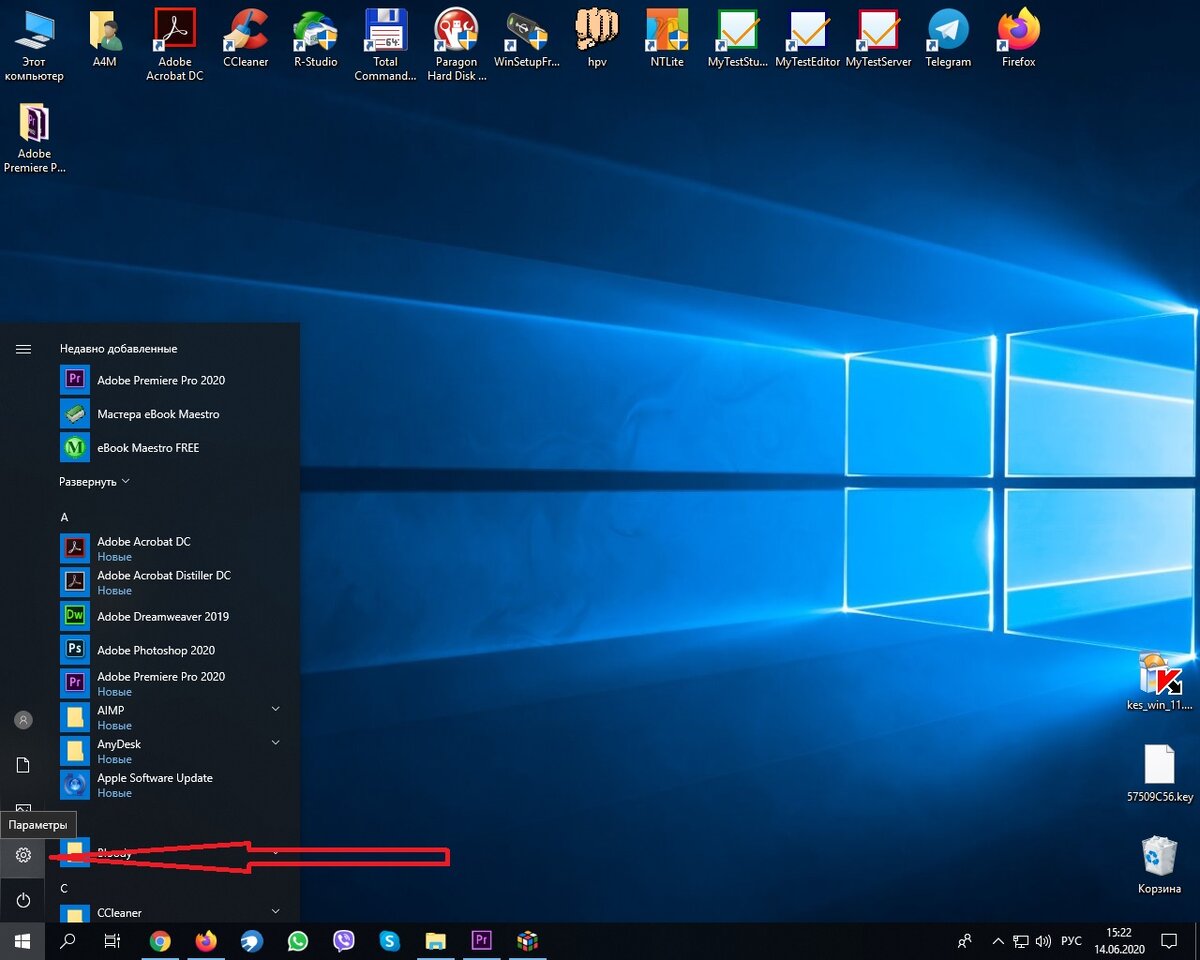The height and width of the screenshot is (960, 1200).
Task: Open clock showing 15:22 14.06.2020
Action: [1118, 941]
